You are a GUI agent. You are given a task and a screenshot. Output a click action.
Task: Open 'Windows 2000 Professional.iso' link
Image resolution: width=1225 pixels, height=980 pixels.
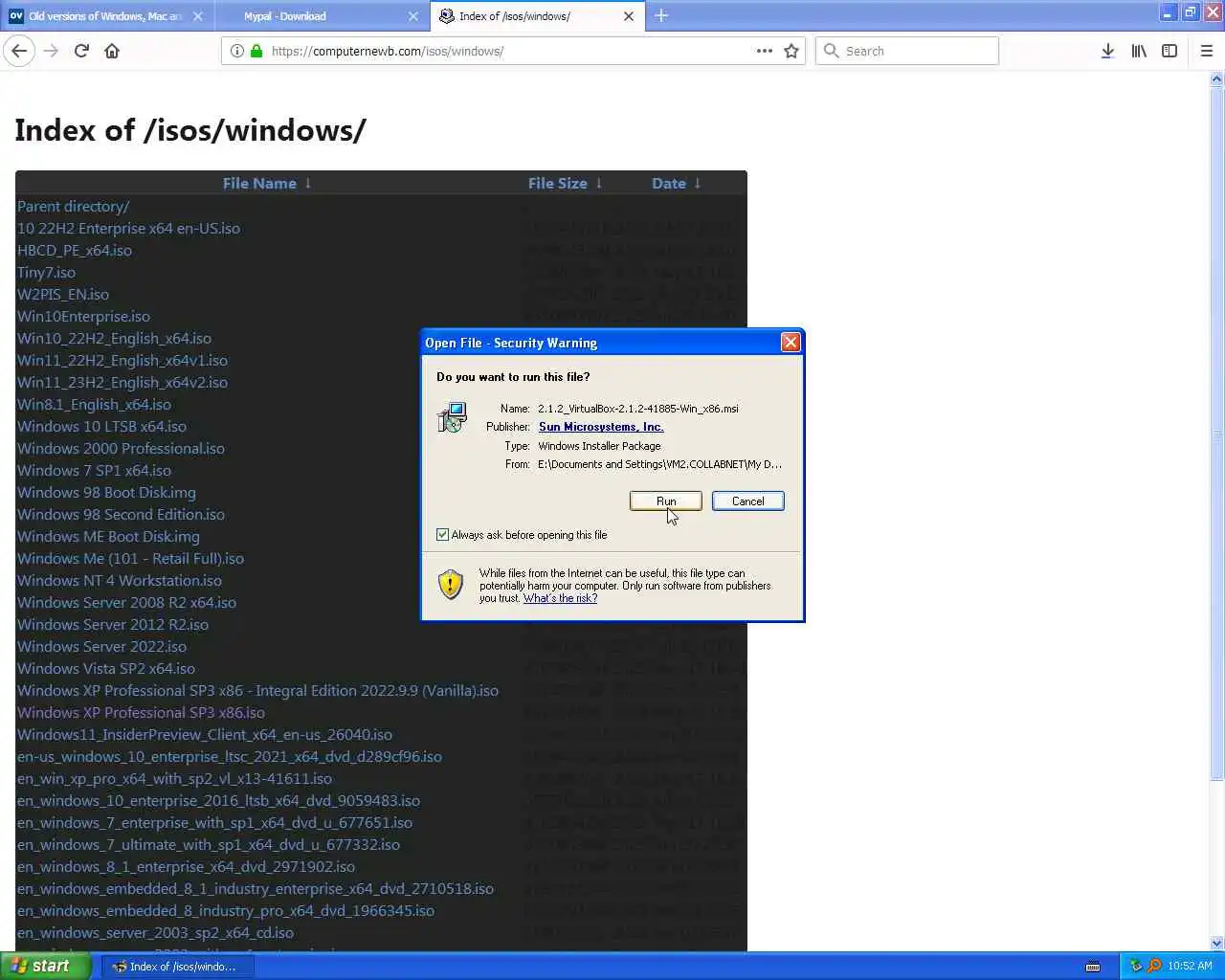[x=121, y=448]
